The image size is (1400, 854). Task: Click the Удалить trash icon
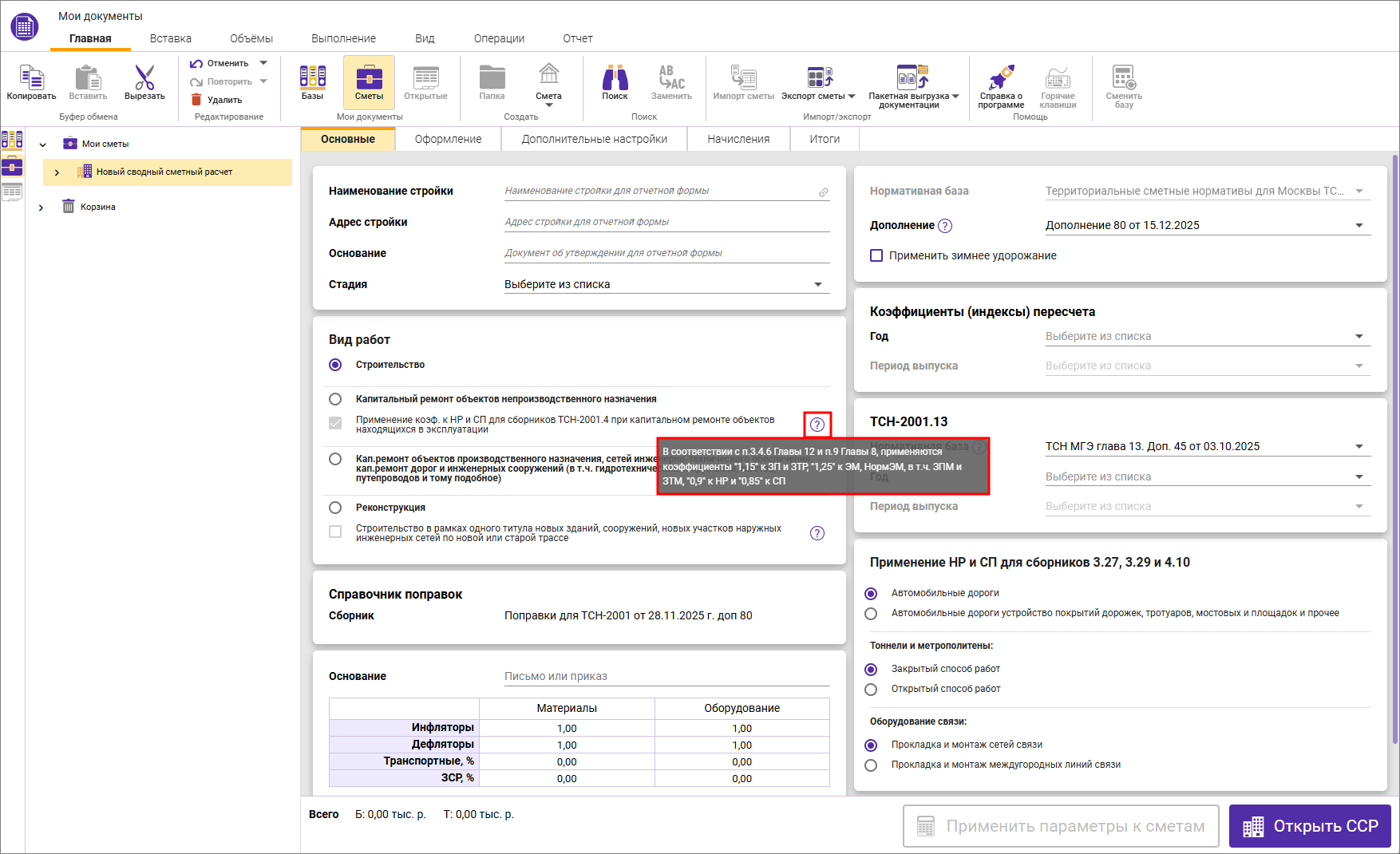196,100
